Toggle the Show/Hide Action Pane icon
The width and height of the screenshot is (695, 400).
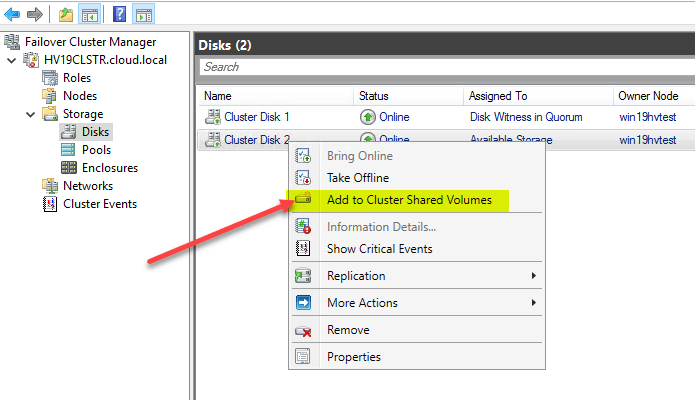[144, 15]
